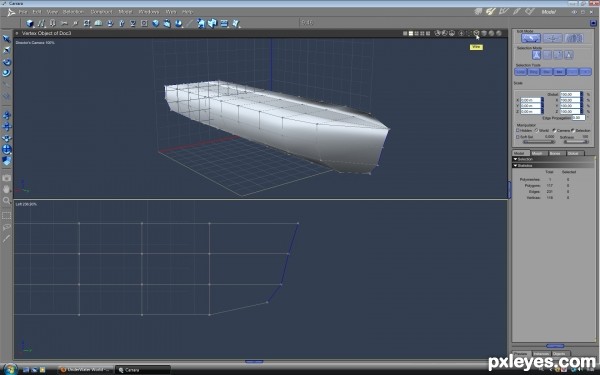This screenshot has height=375, width=600.
Task: Click the third Edit Mode button
Action: 574,38
